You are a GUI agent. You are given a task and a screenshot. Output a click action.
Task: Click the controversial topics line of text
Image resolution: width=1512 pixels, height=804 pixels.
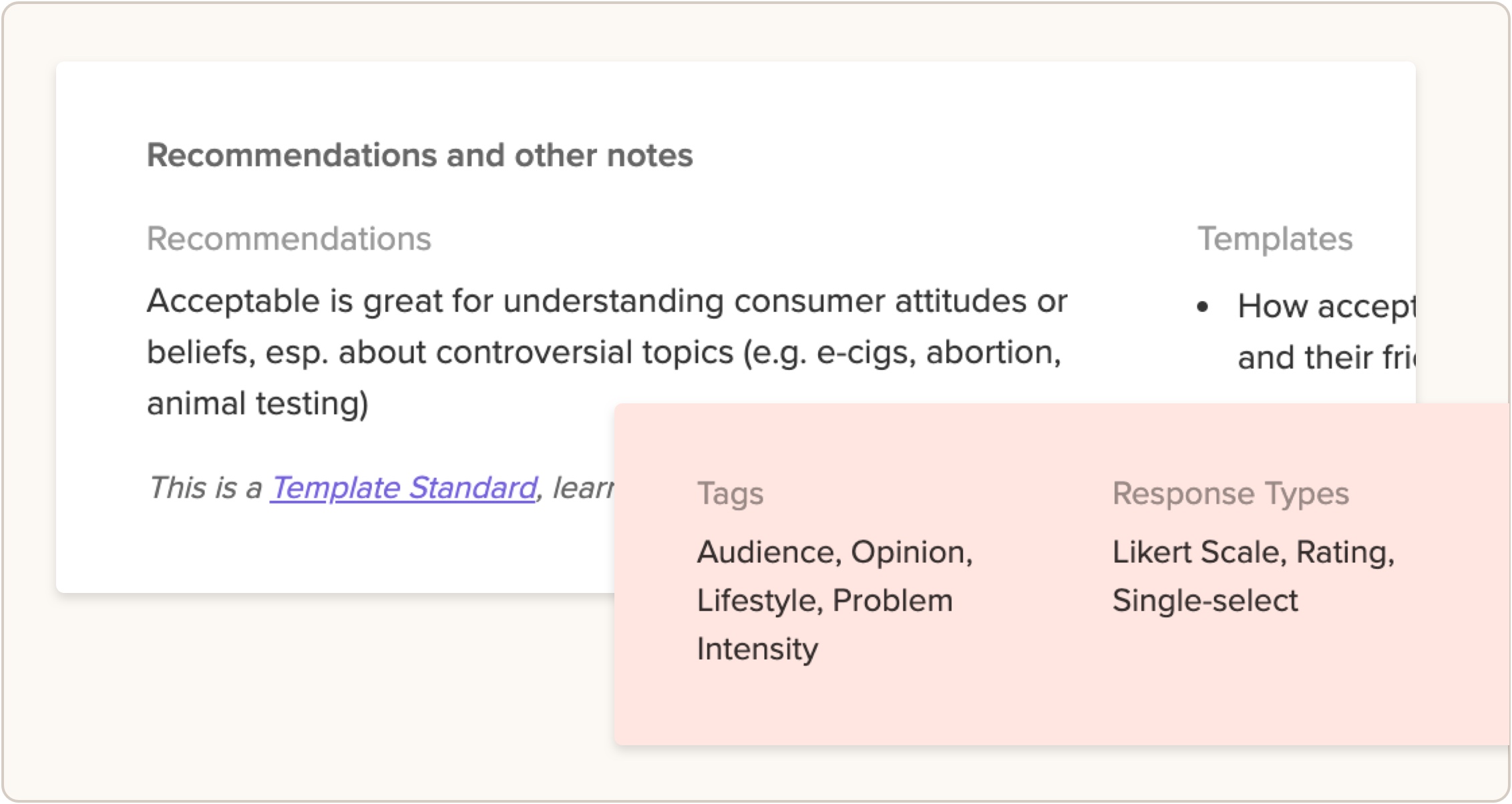[604, 352]
